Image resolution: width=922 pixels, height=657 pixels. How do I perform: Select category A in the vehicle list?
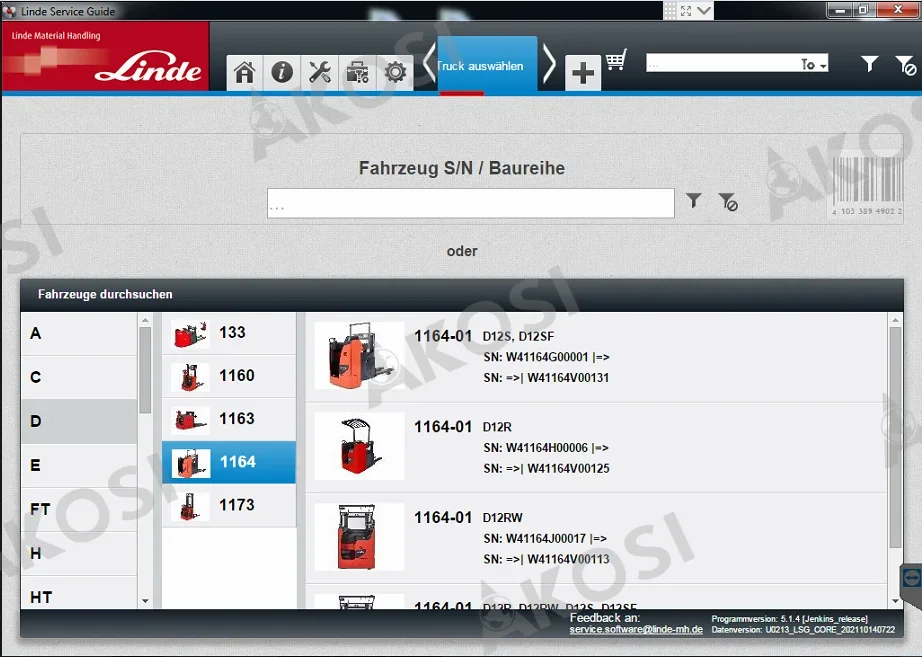79,333
